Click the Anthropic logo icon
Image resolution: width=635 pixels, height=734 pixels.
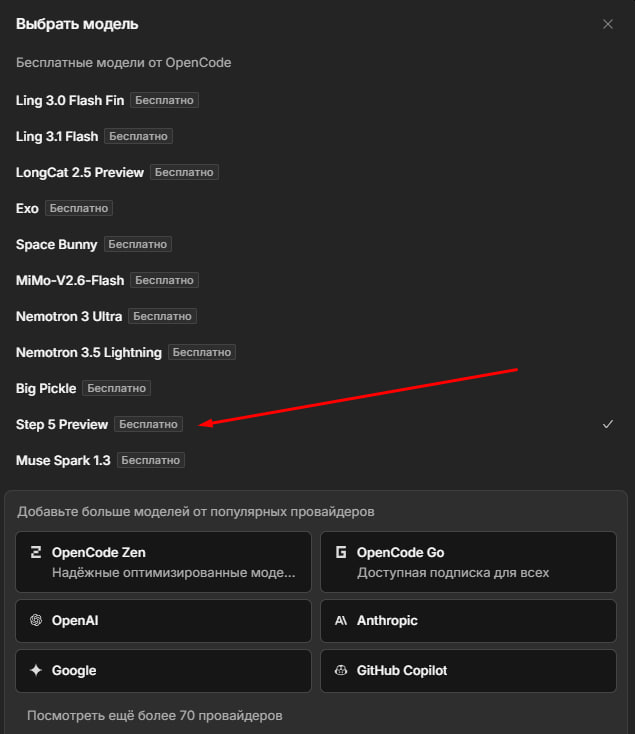(x=341, y=620)
